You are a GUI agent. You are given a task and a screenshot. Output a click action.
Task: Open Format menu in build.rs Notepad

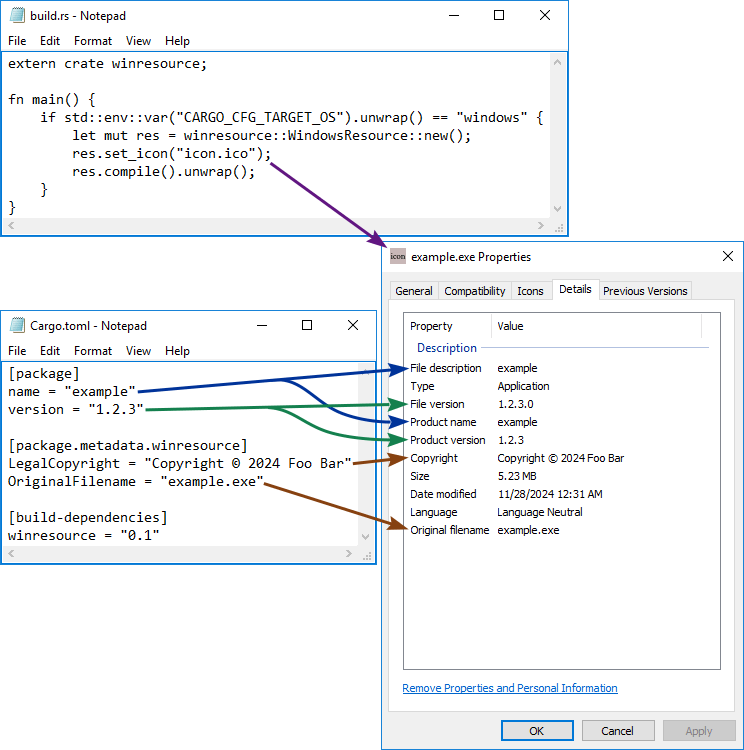click(93, 41)
